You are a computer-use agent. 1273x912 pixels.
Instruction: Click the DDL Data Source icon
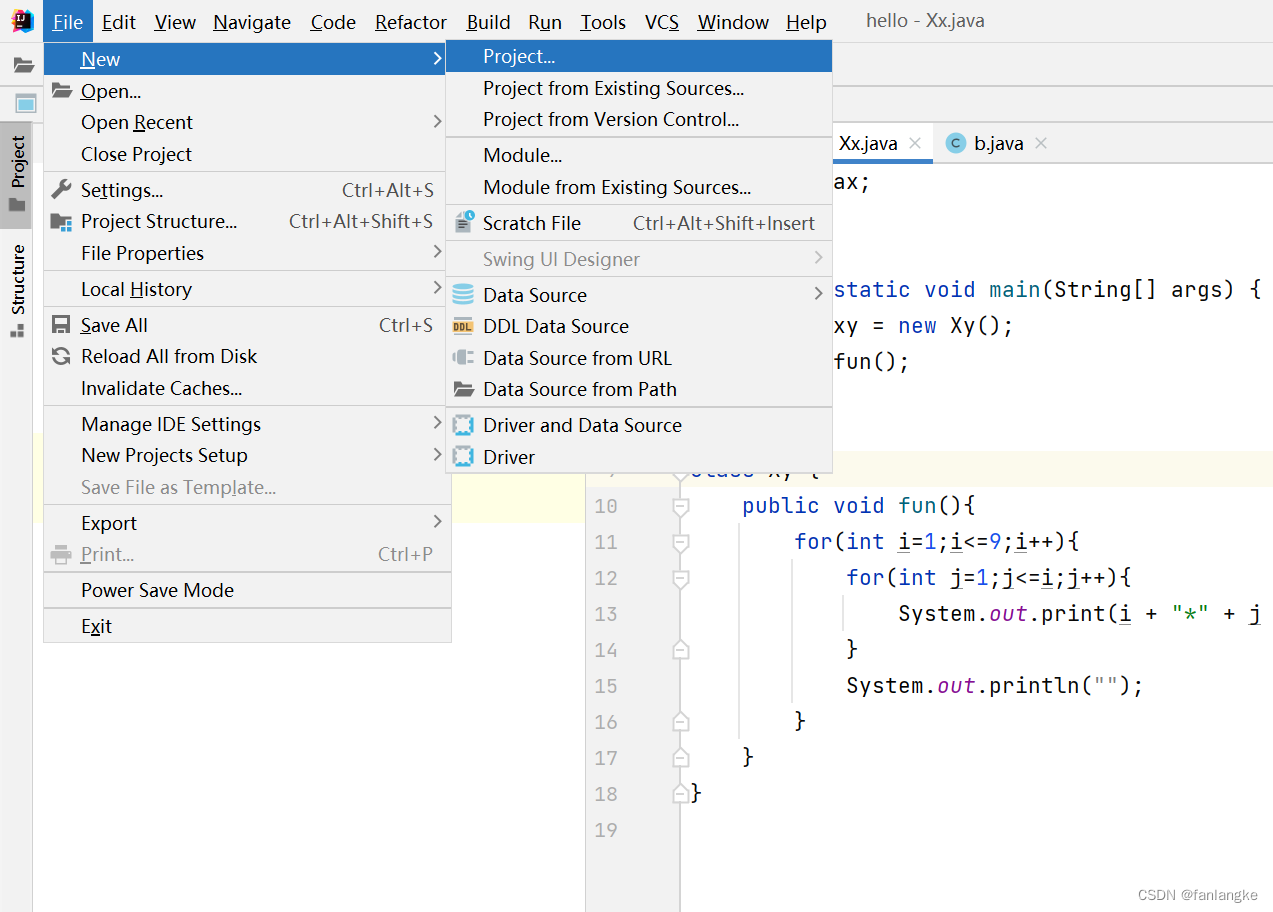tap(463, 326)
